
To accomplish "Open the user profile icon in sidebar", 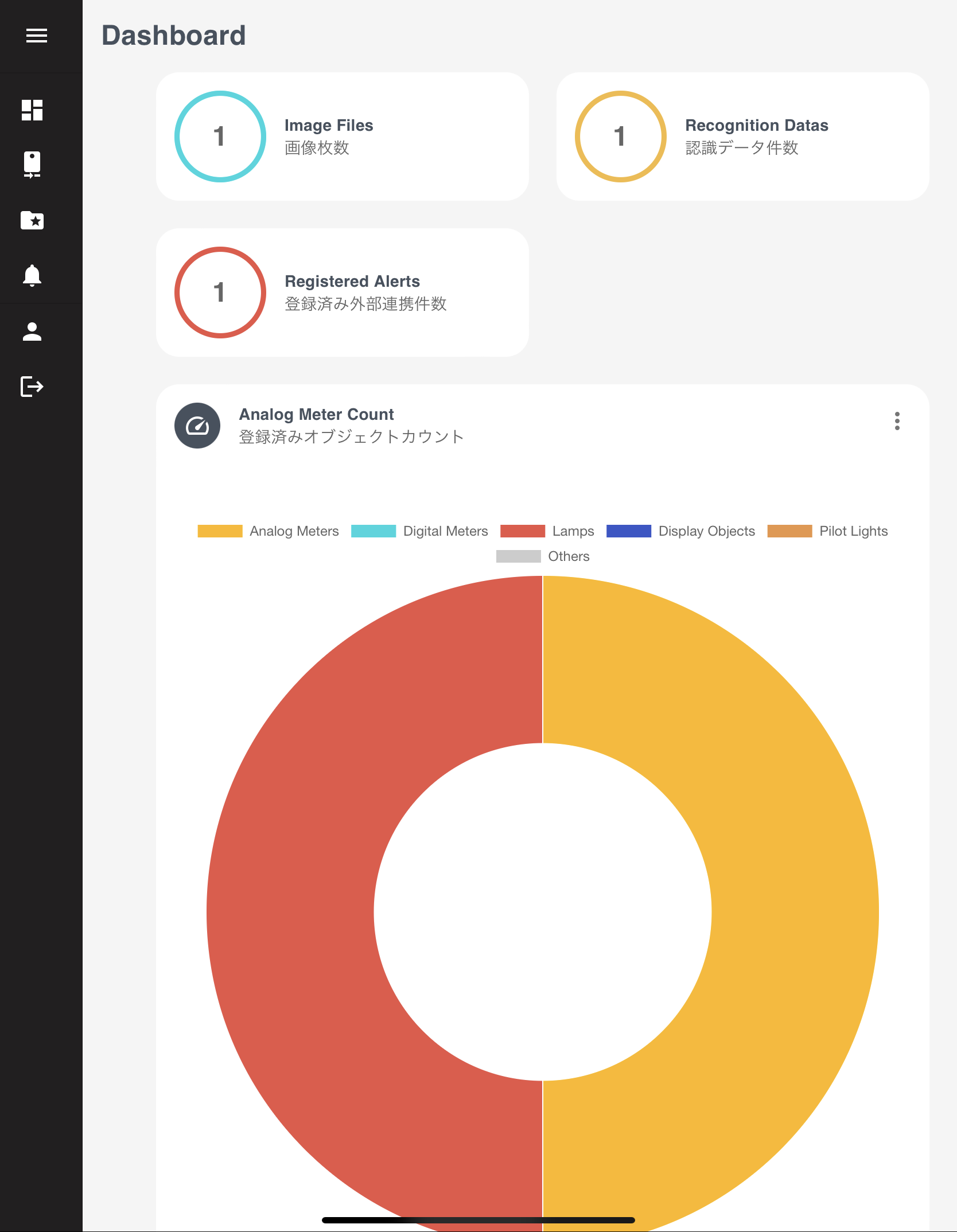I will pyautogui.click(x=32, y=332).
